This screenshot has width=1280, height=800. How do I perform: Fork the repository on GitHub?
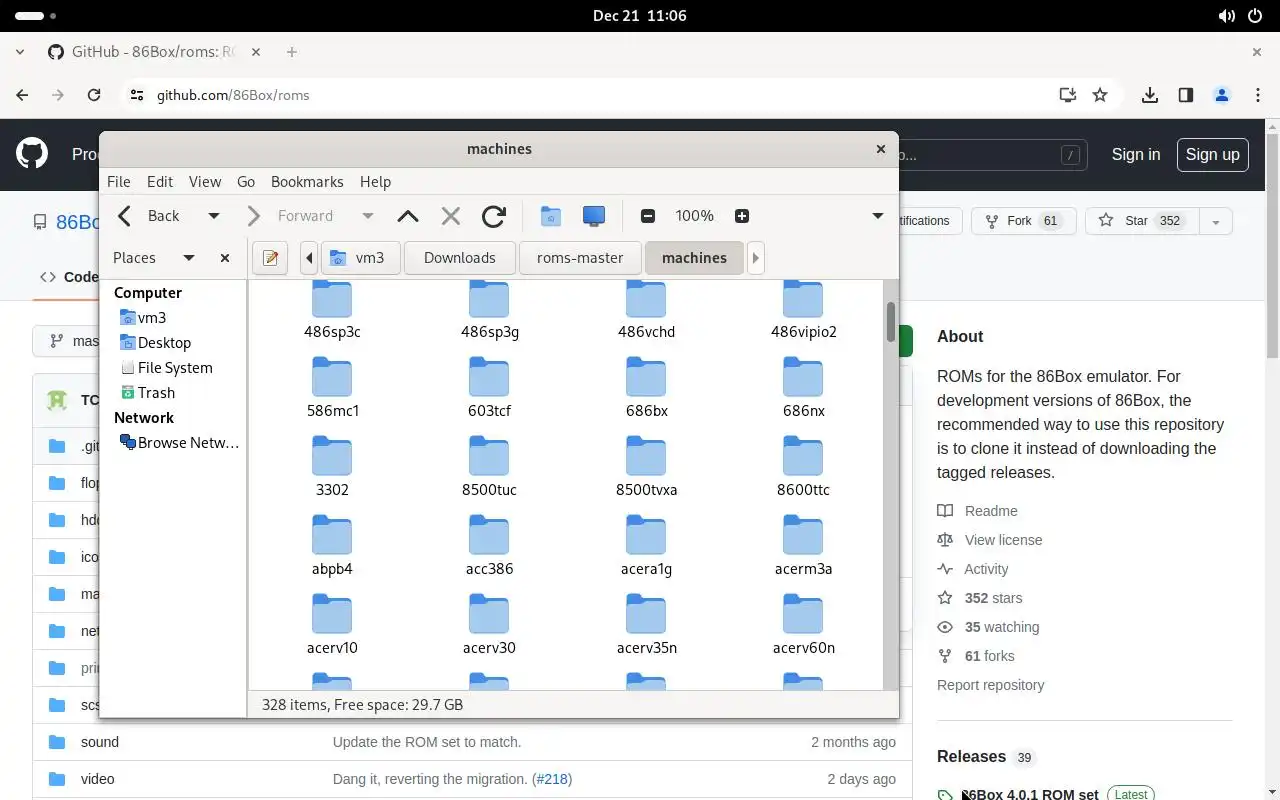tap(1023, 221)
